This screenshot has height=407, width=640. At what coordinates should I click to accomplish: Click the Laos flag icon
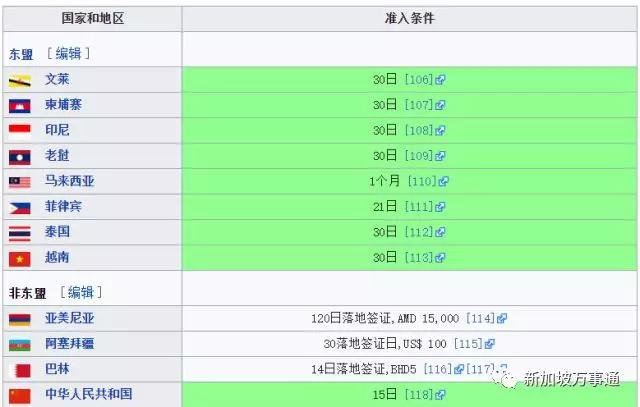[x=20, y=157]
